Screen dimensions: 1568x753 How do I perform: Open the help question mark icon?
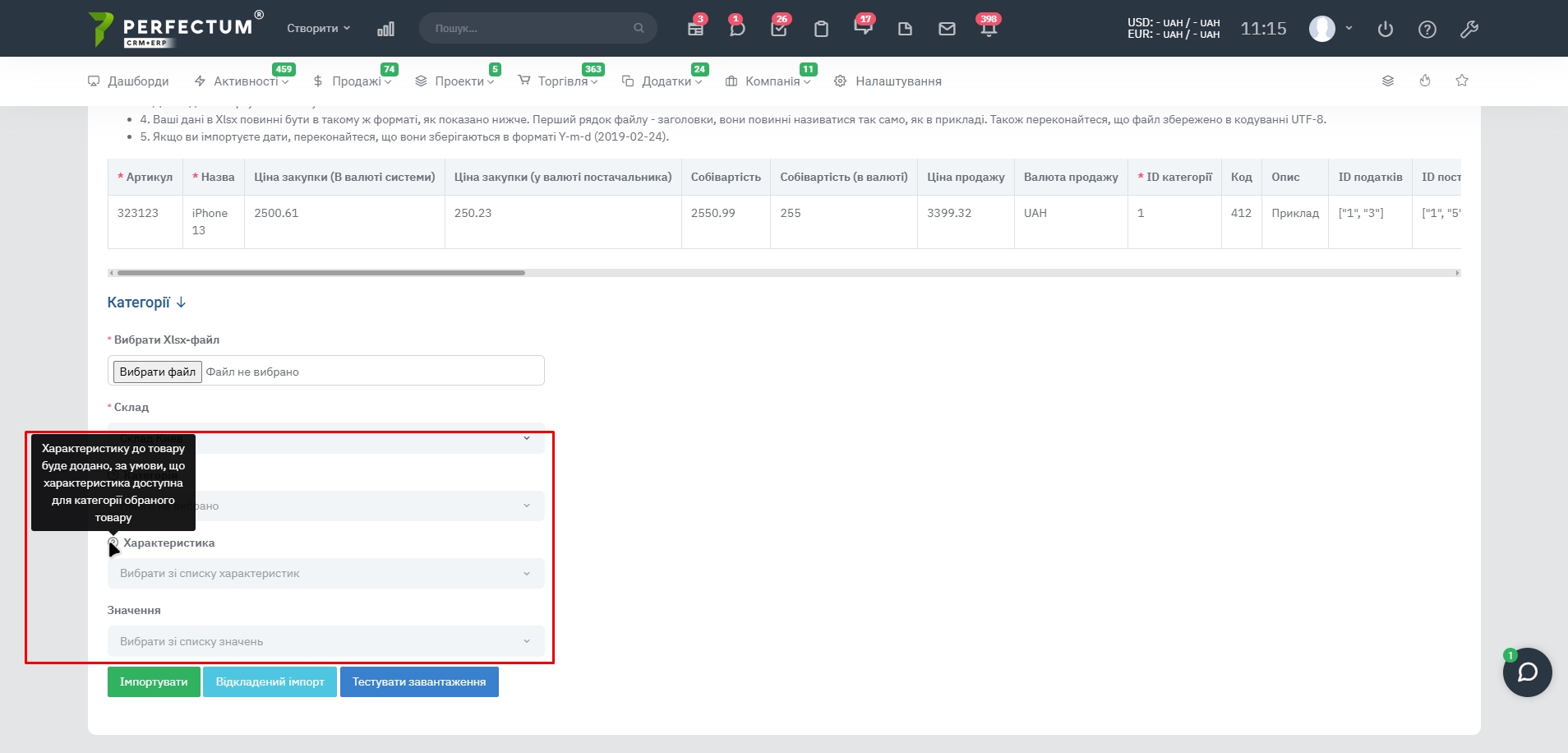(1427, 29)
